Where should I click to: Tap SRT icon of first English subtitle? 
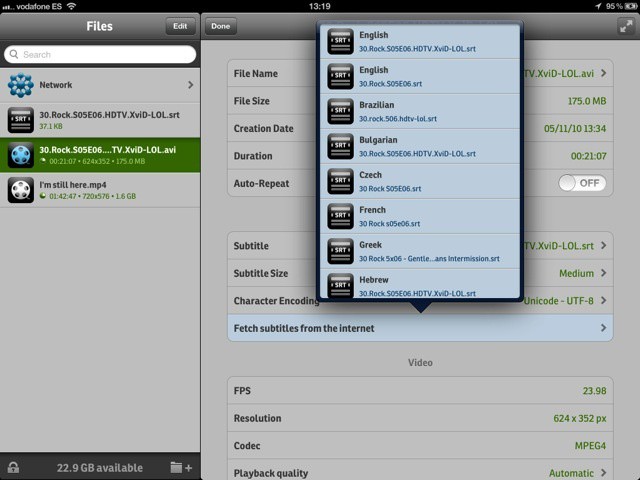click(340, 41)
